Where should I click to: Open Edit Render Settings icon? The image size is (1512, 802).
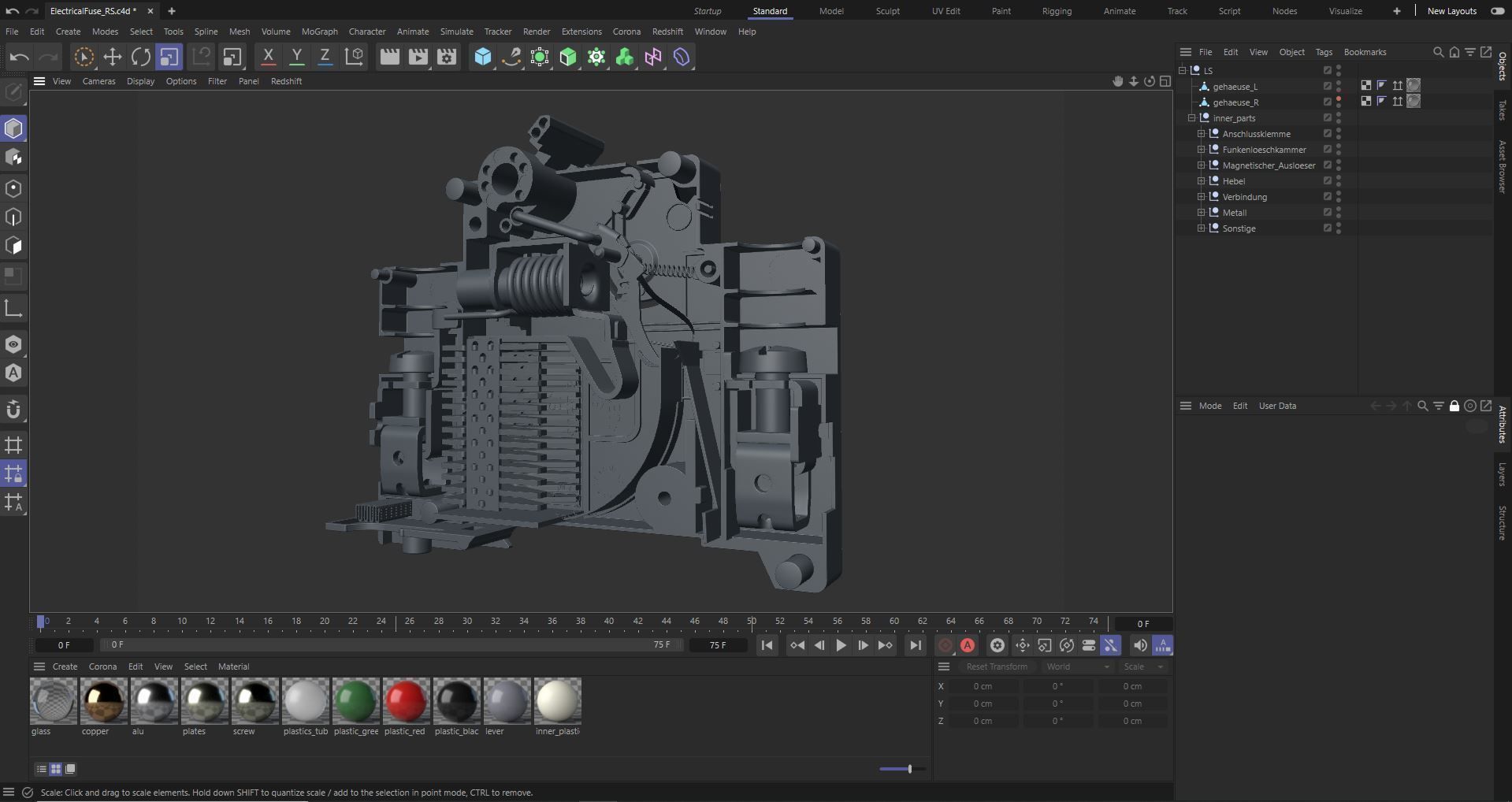(x=447, y=57)
